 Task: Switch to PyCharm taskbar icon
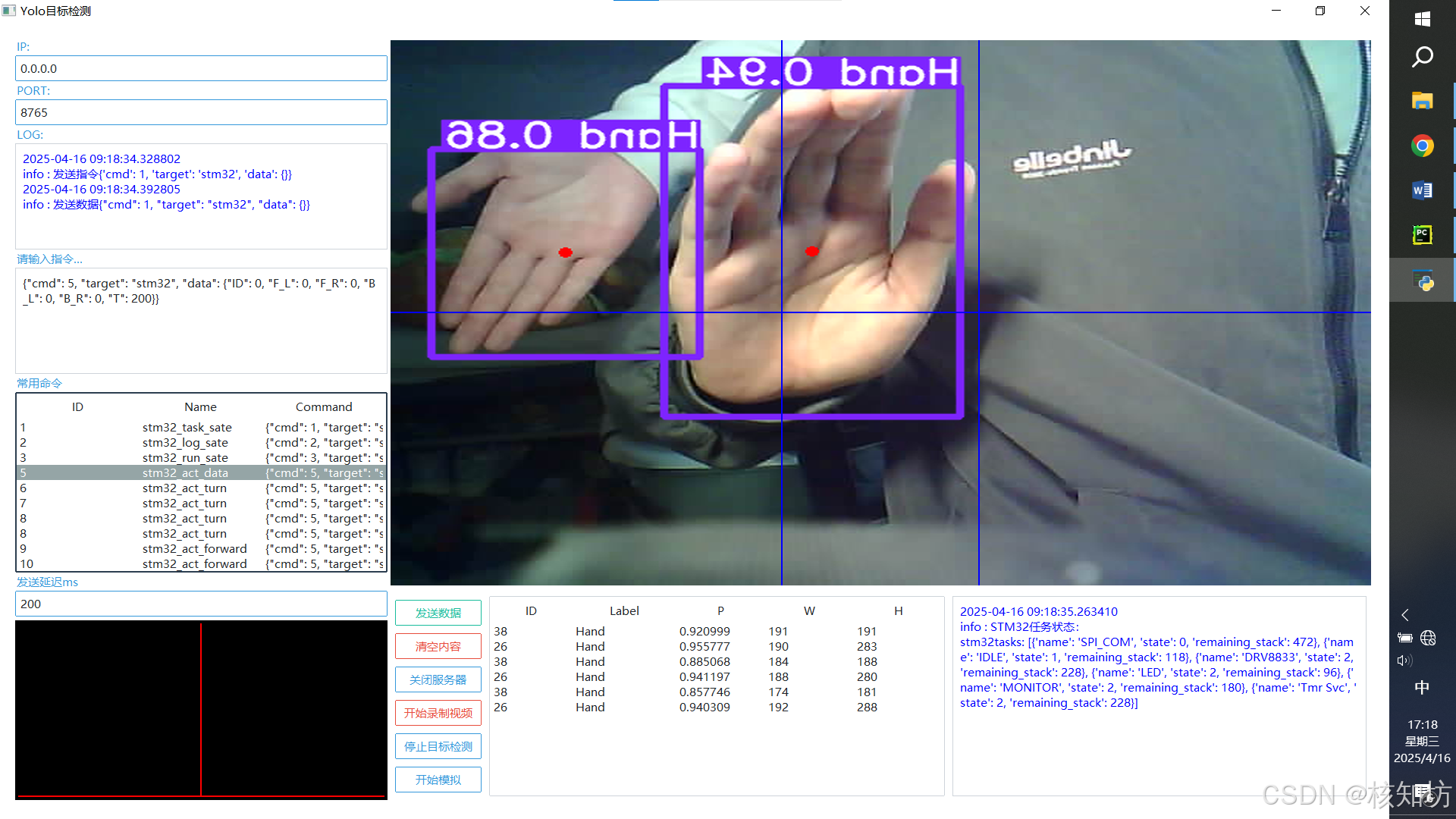[x=1422, y=235]
